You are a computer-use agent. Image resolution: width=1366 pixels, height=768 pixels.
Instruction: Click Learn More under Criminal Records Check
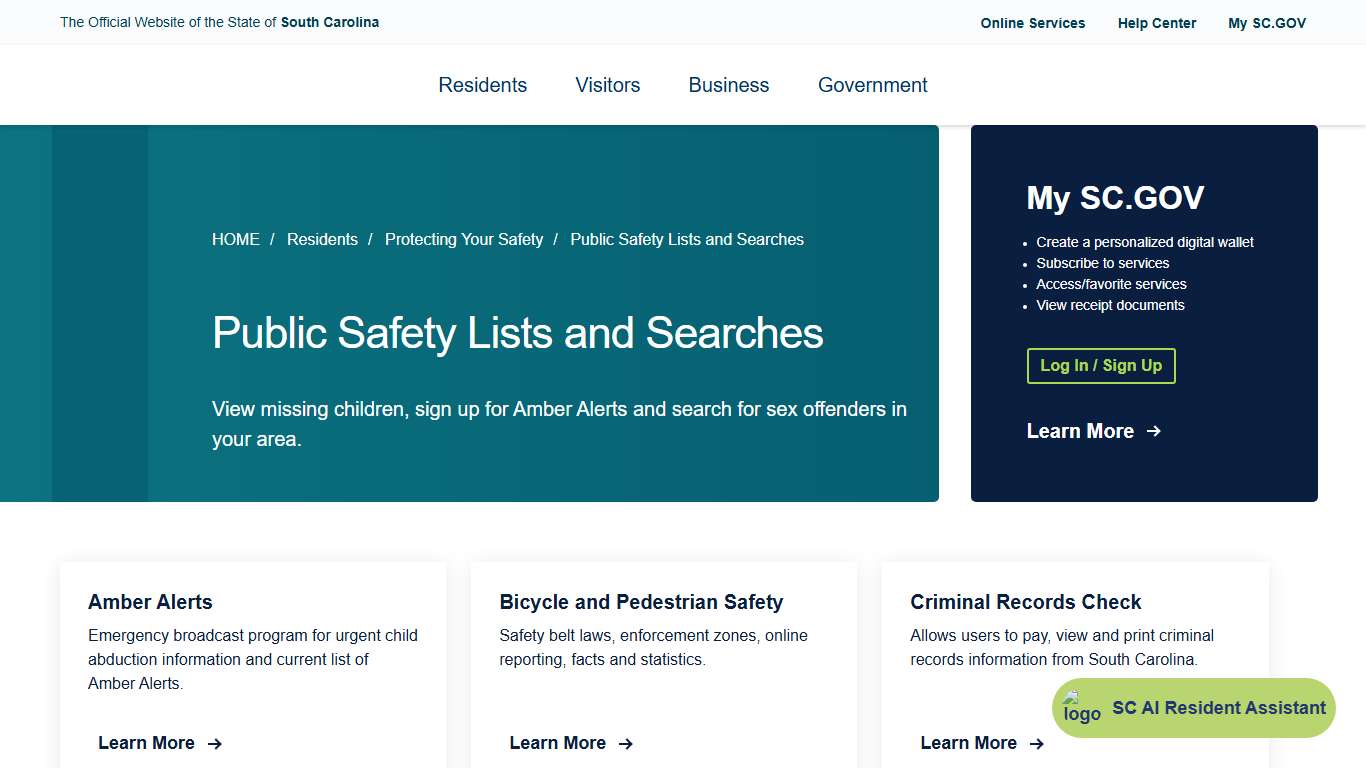(x=968, y=743)
